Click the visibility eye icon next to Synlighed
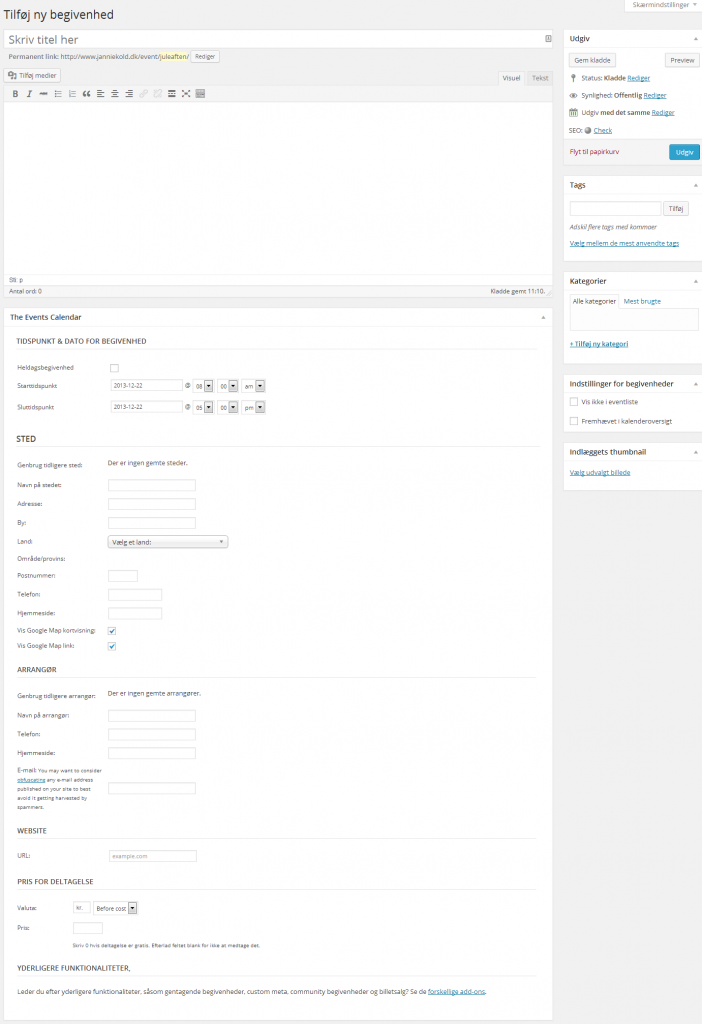The image size is (702, 1024). pyautogui.click(x=573, y=95)
